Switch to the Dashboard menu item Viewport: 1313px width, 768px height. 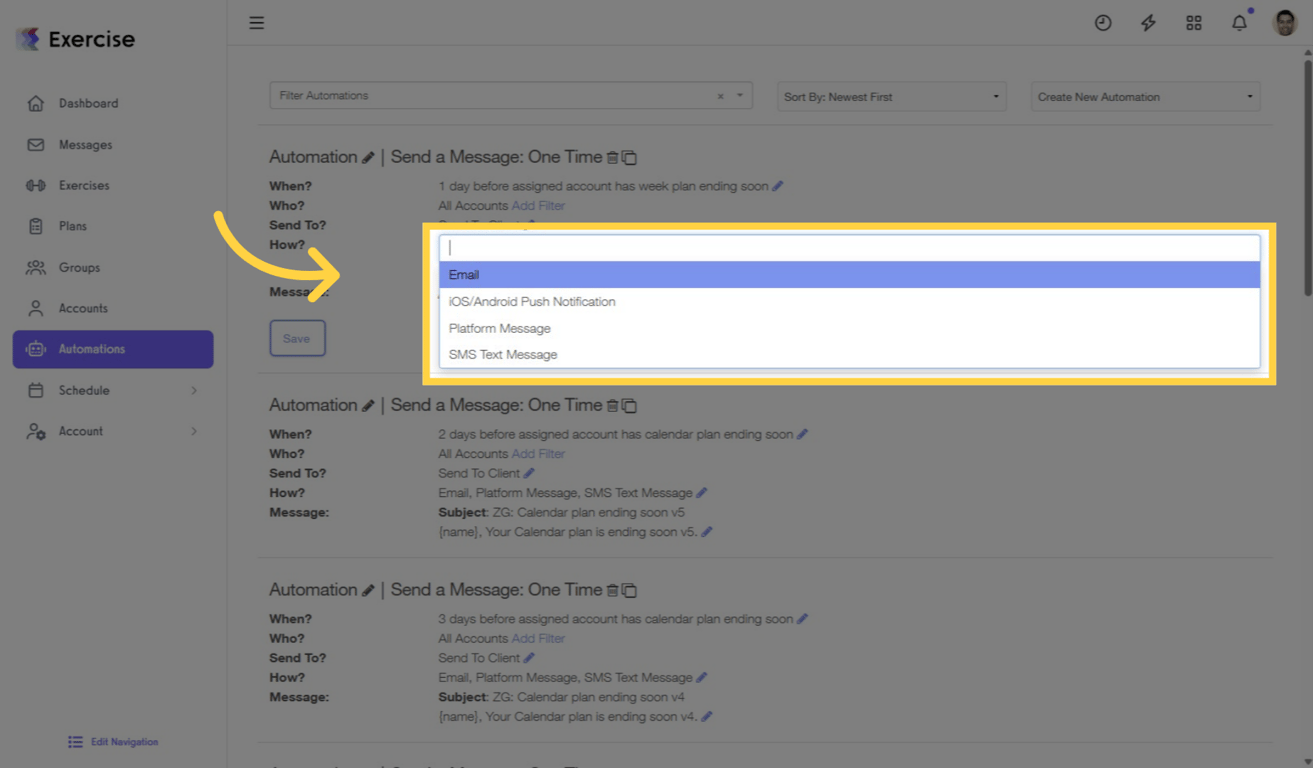click(90, 103)
